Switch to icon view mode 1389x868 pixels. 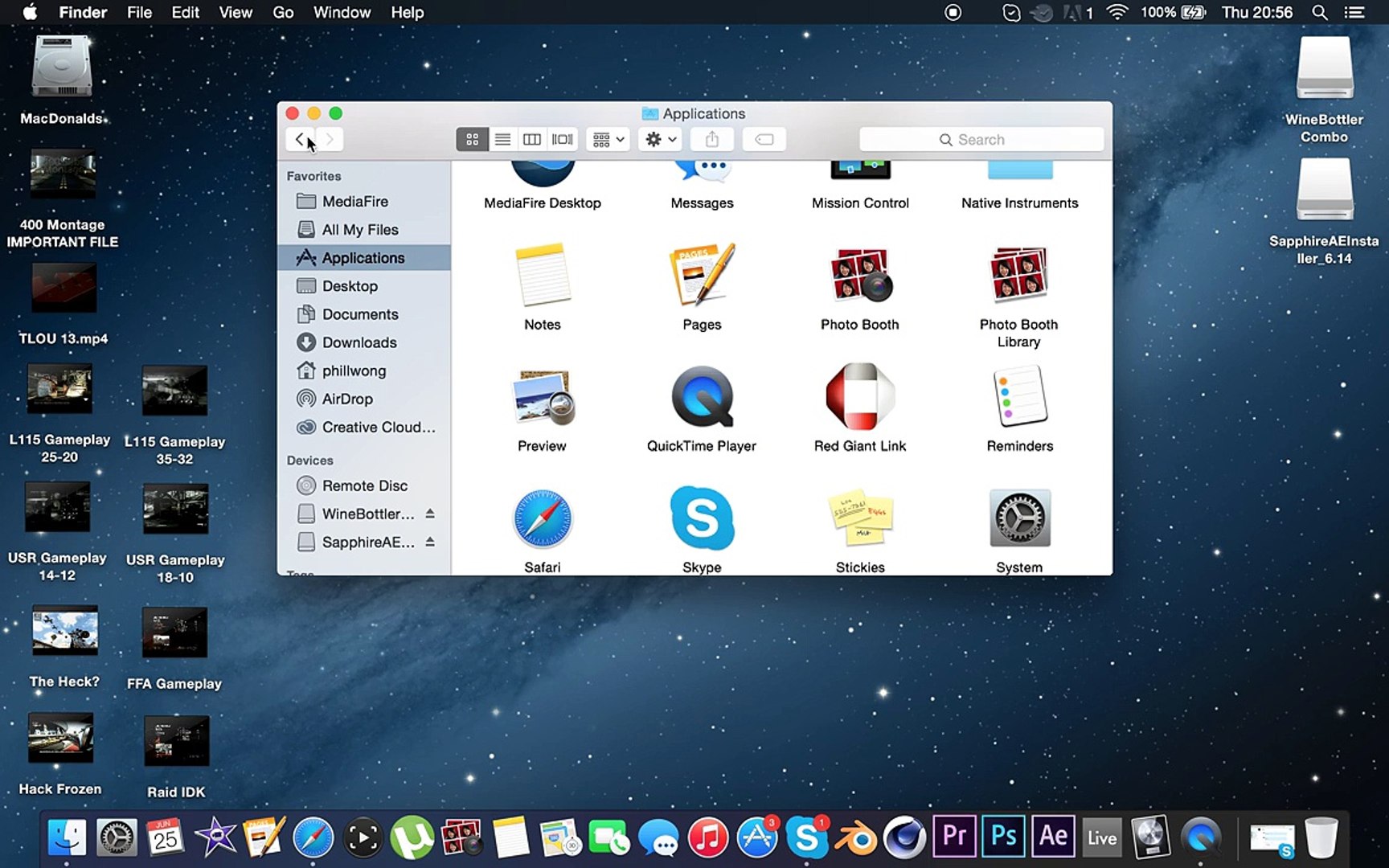coord(472,140)
